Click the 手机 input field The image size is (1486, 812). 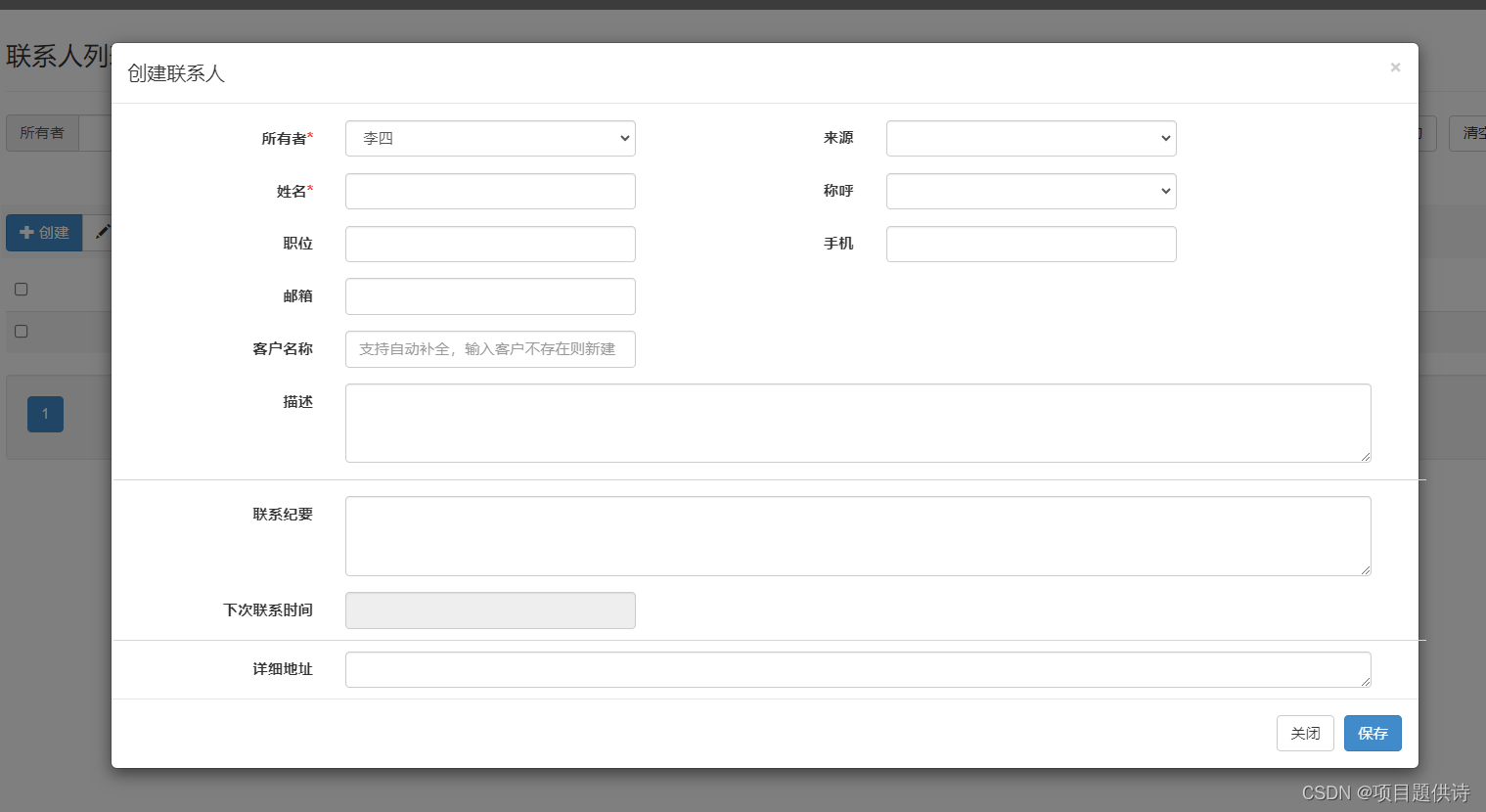pyautogui.click(x=1031, y=245)
